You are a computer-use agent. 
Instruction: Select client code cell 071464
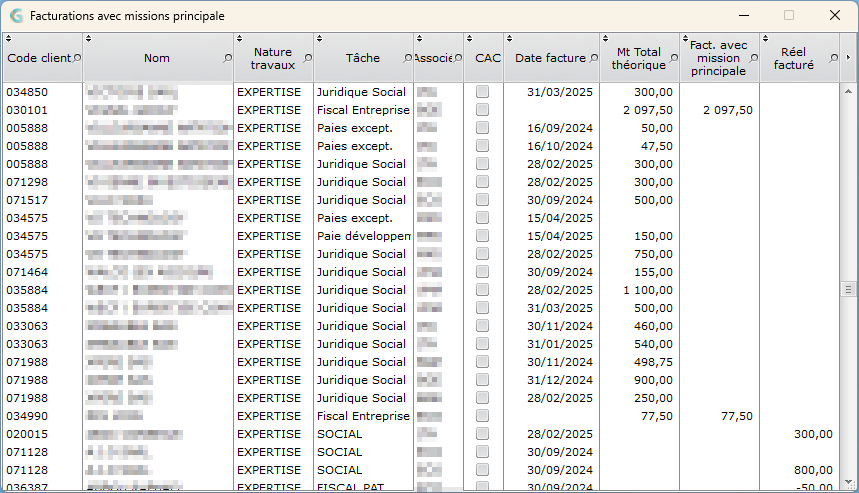27,272
